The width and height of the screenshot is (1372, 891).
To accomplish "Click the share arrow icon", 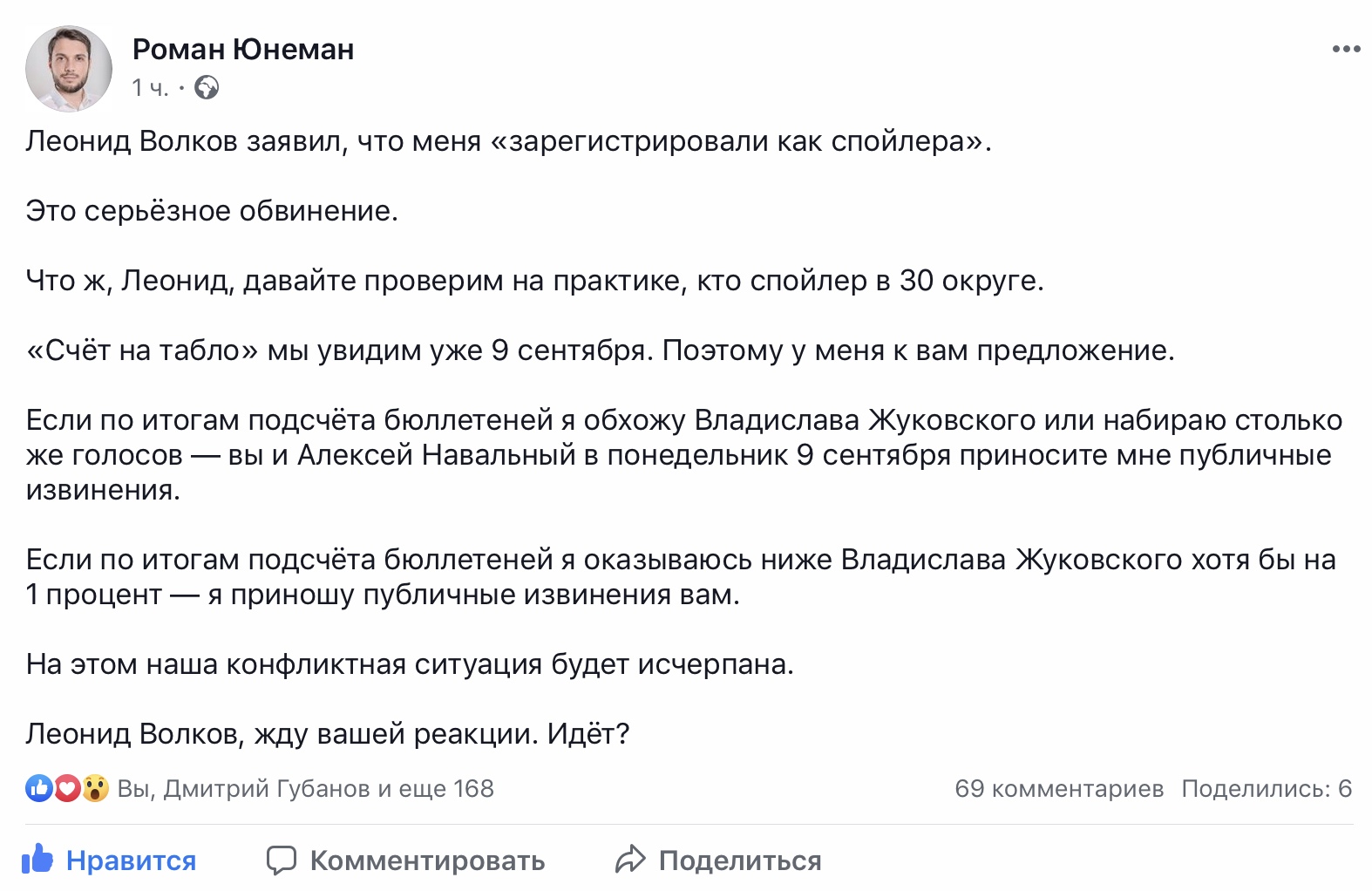I will coord(629,860).
